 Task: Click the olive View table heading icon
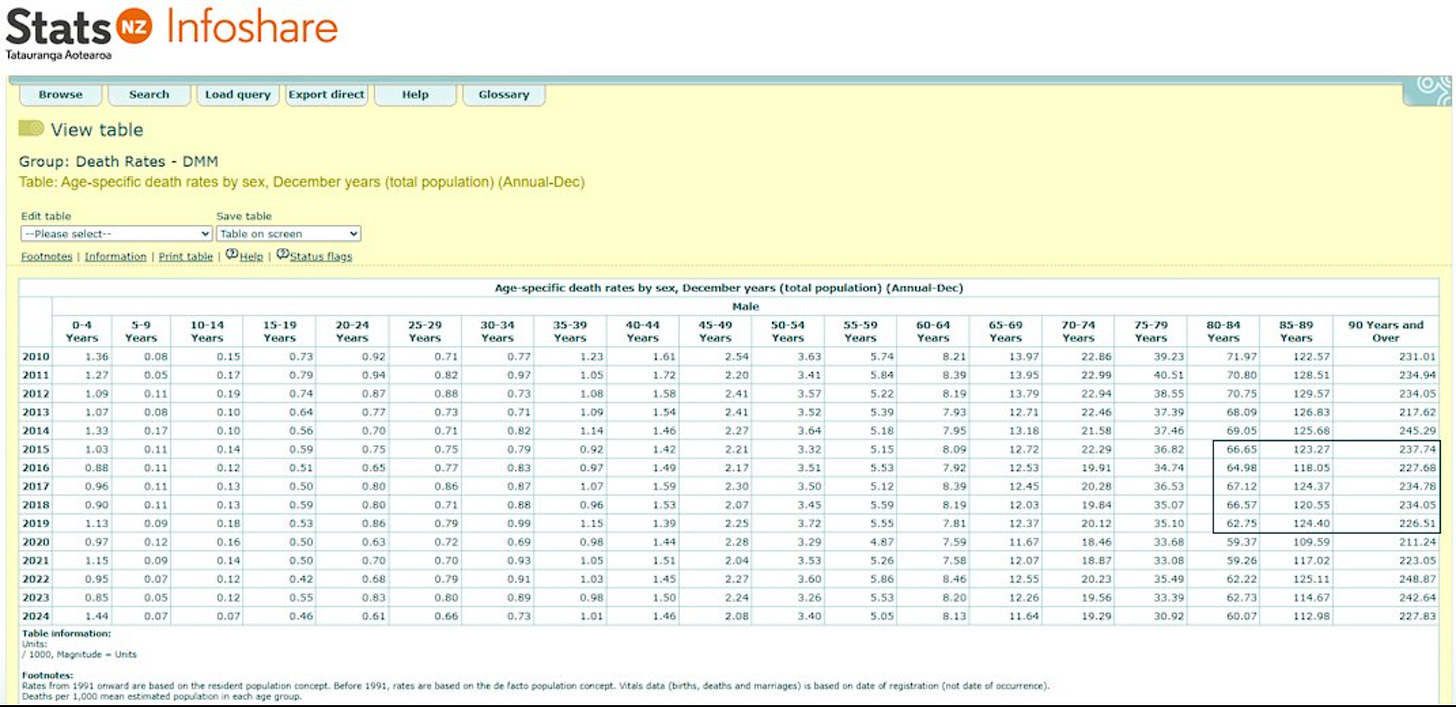coord(32,129)
